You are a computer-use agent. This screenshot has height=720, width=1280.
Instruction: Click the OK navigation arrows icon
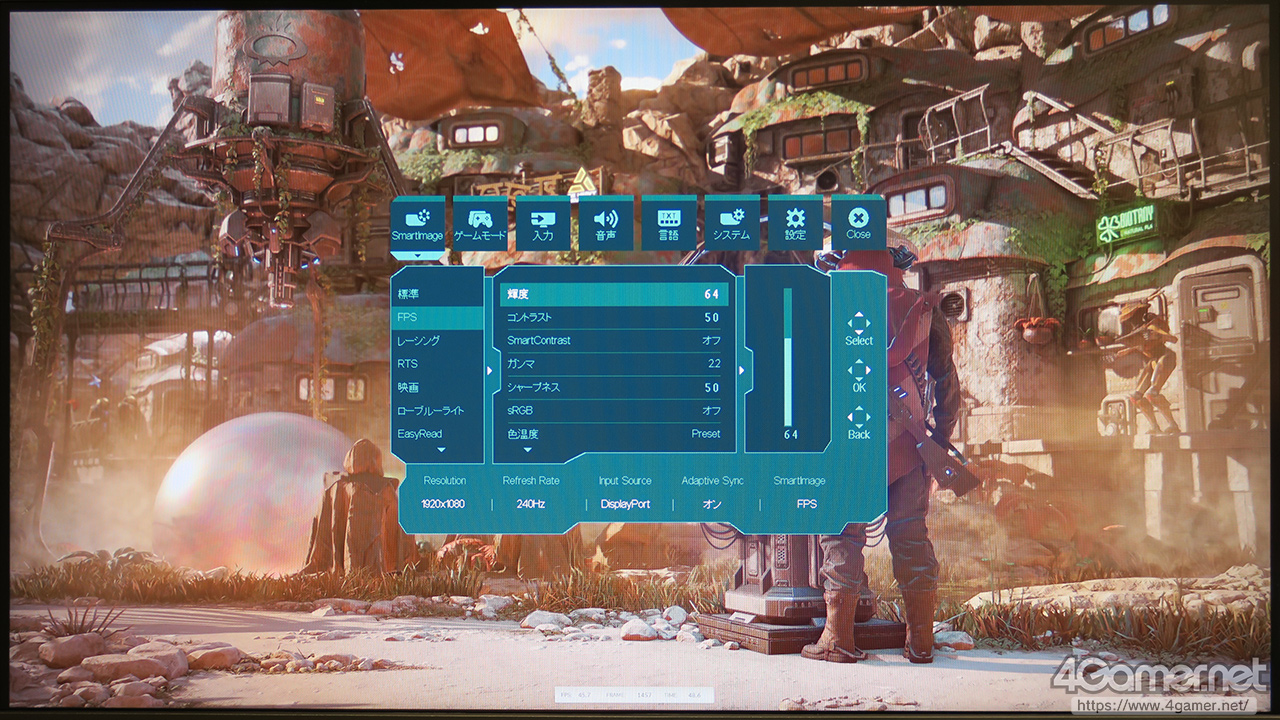pyautogui.click(x=859, y=369)
